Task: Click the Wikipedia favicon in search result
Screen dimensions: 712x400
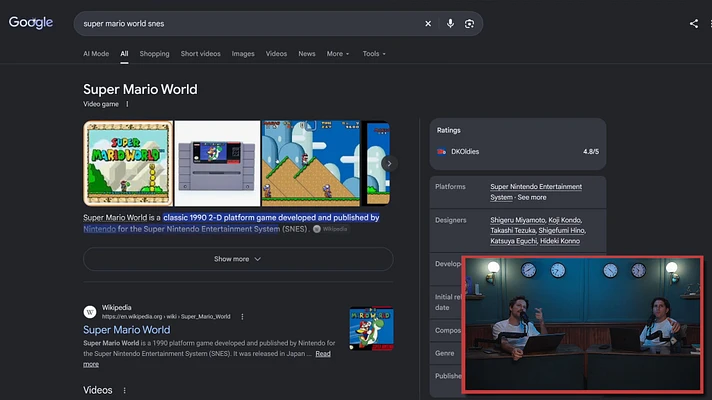Action: tap(90, 312)
